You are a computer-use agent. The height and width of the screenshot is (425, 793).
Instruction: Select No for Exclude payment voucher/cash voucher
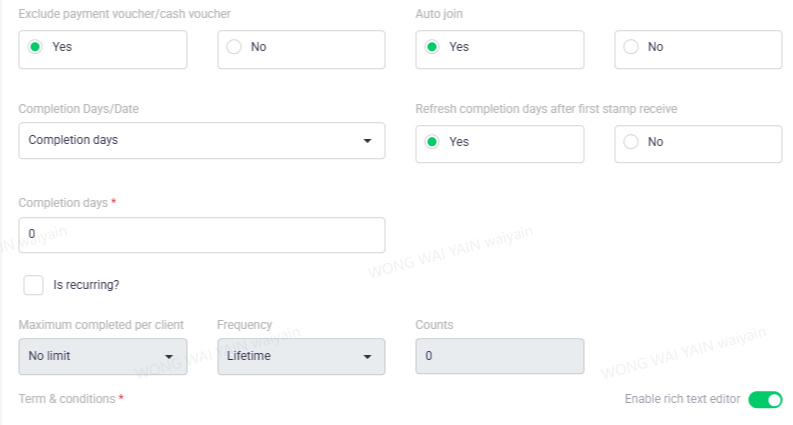pos(235,47)
